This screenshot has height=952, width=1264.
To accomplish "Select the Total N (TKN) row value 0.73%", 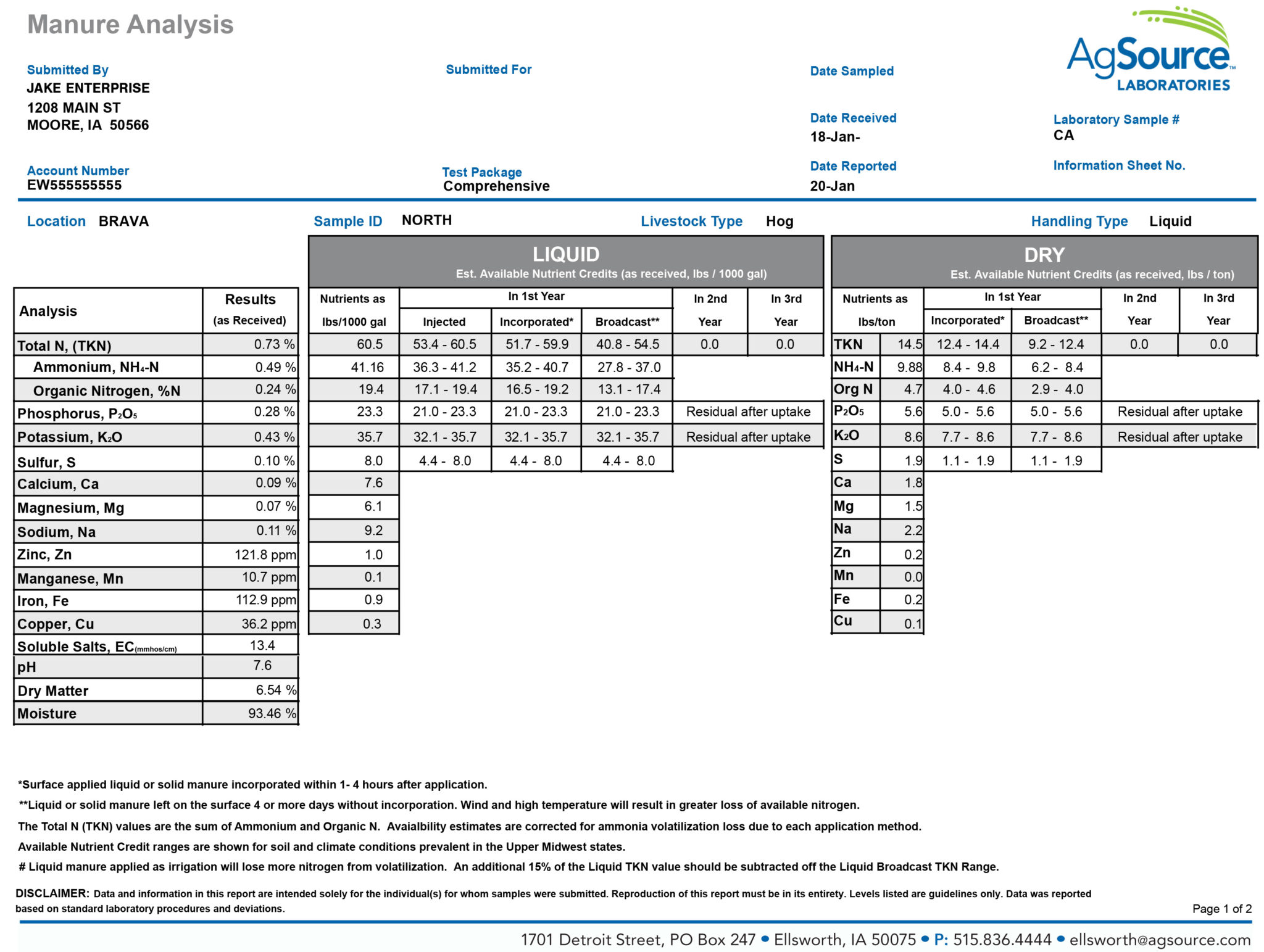I will (x=273, y=345).
